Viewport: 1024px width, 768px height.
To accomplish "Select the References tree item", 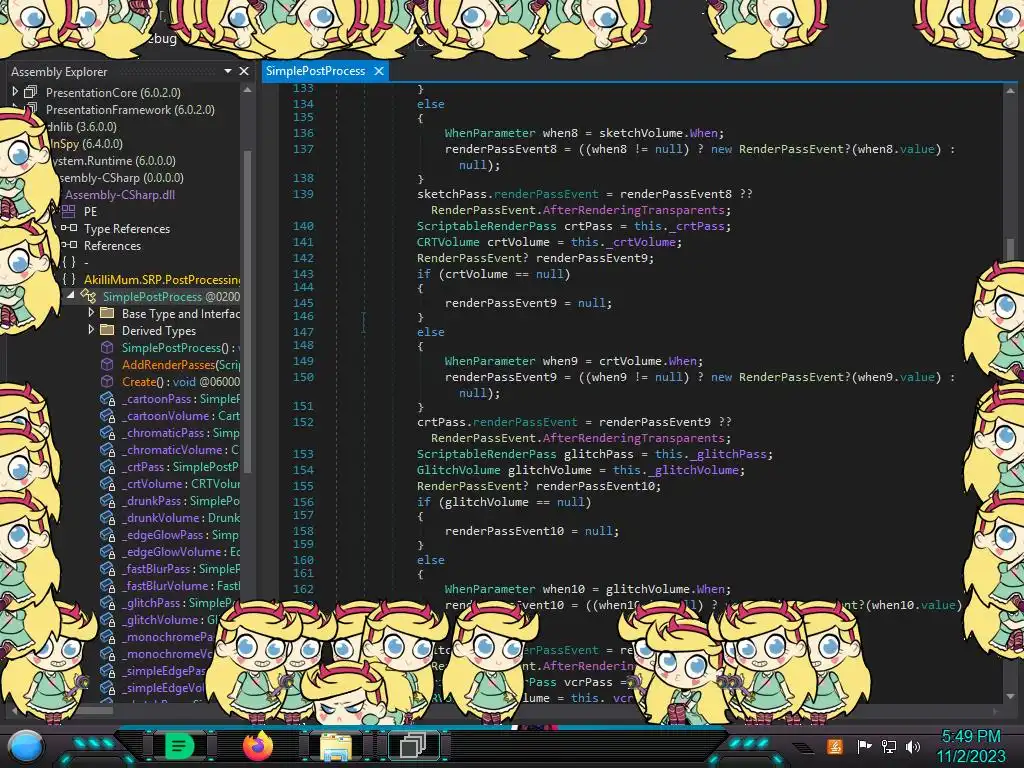I will tap(112, 245).
